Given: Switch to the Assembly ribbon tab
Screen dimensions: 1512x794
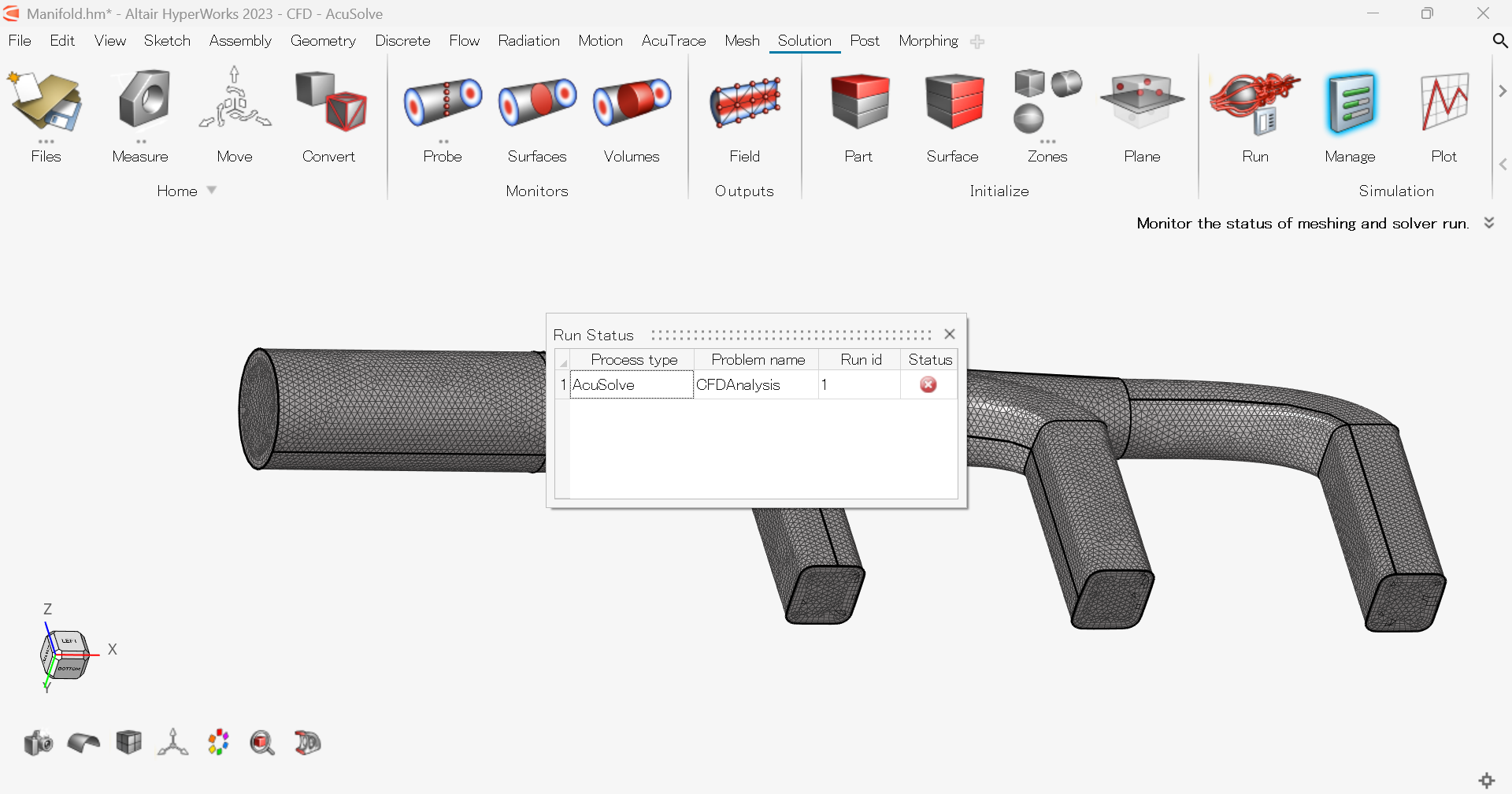Looking at the screenshot, I should pyautogui.click(x=240, y=40).
